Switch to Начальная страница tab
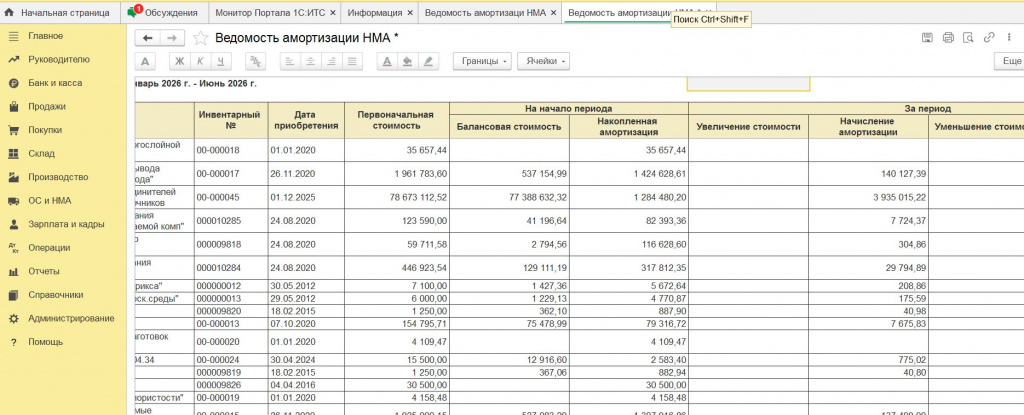This screenshot has height=415, width=1024. 59,12
